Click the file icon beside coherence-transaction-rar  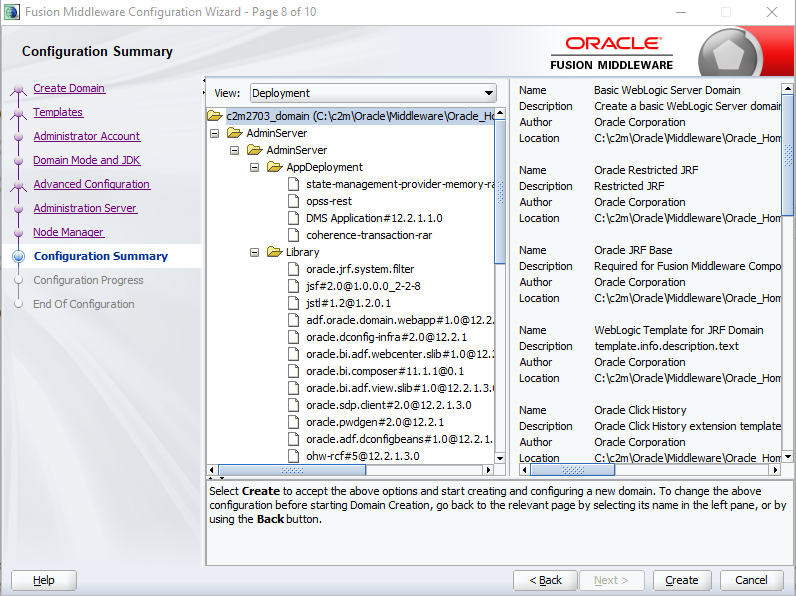pos(293,235)
